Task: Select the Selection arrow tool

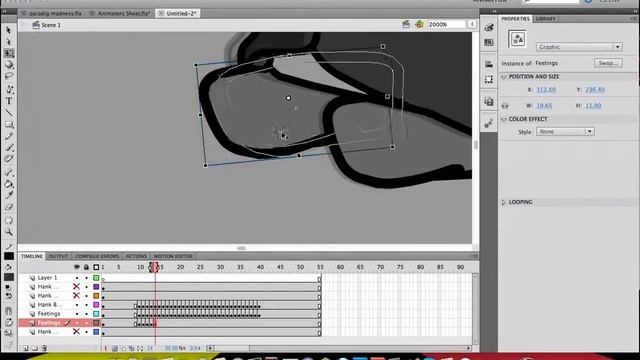Action: click(x=9, y=31)
